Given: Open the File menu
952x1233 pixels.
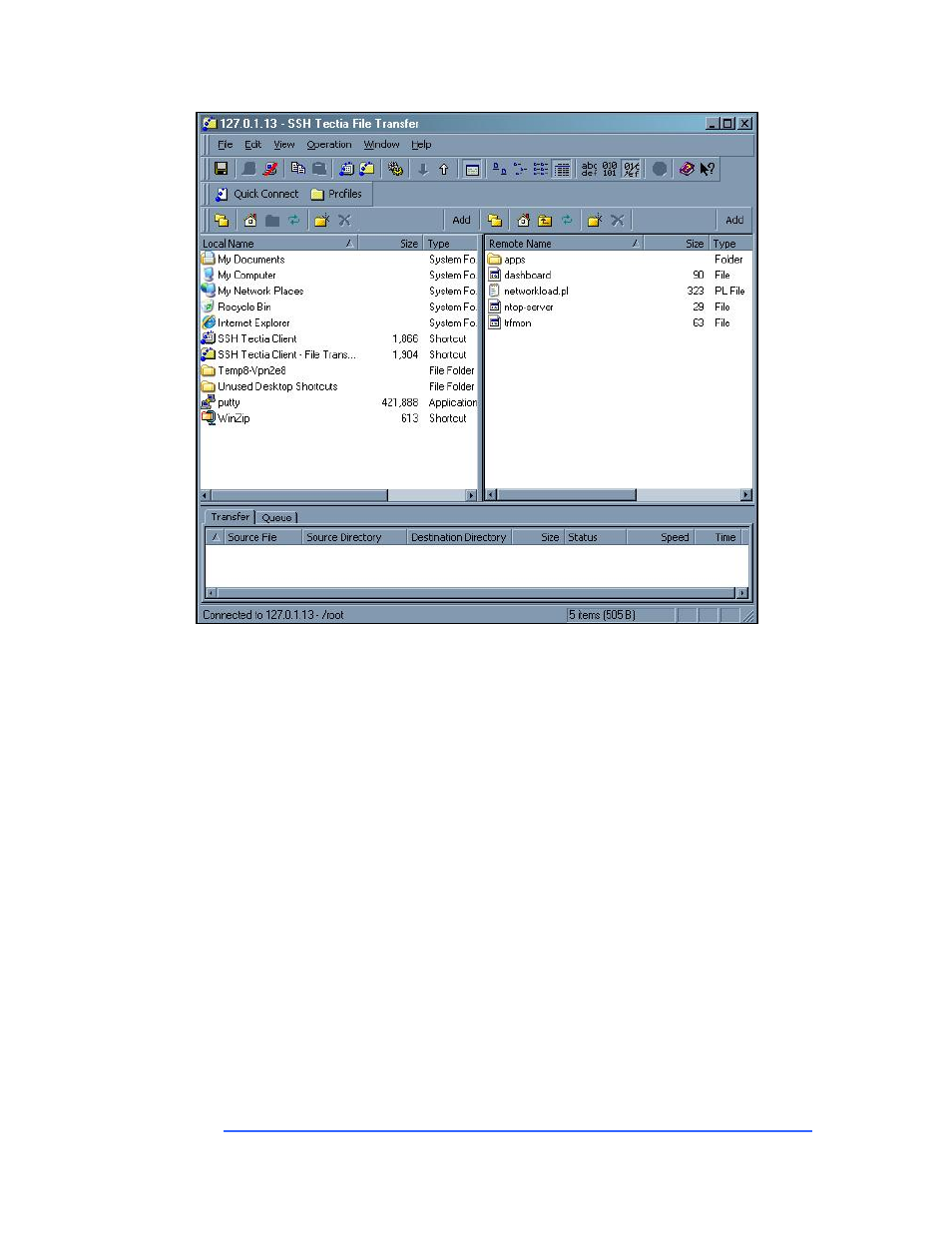Looking at the screenshot, I should pyautogui.click(x=226, y=145).
